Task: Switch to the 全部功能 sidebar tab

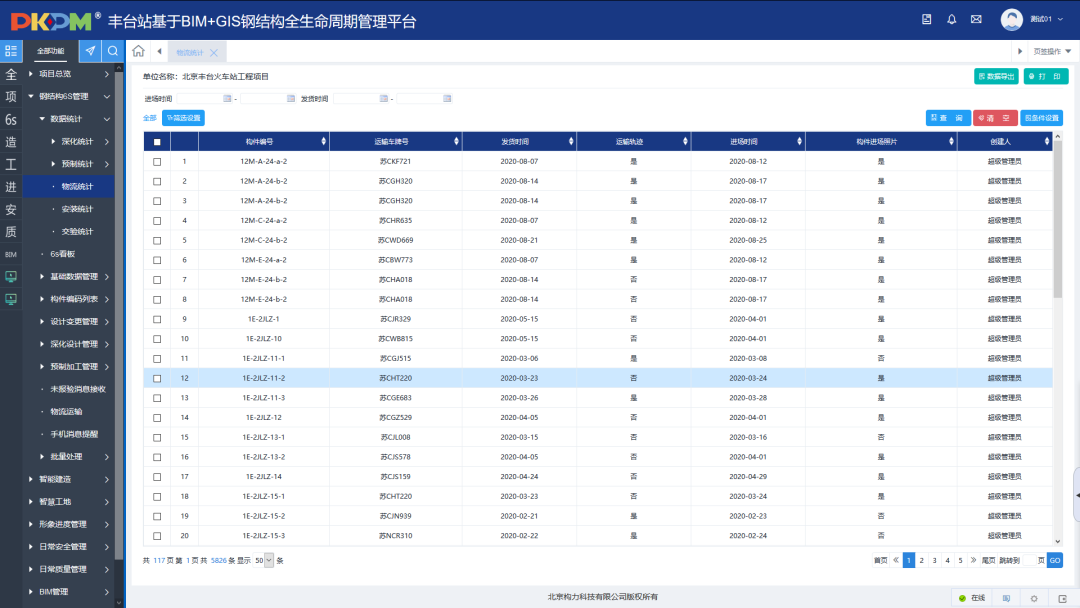Action: pyautogui.click(x=50, y=51)
